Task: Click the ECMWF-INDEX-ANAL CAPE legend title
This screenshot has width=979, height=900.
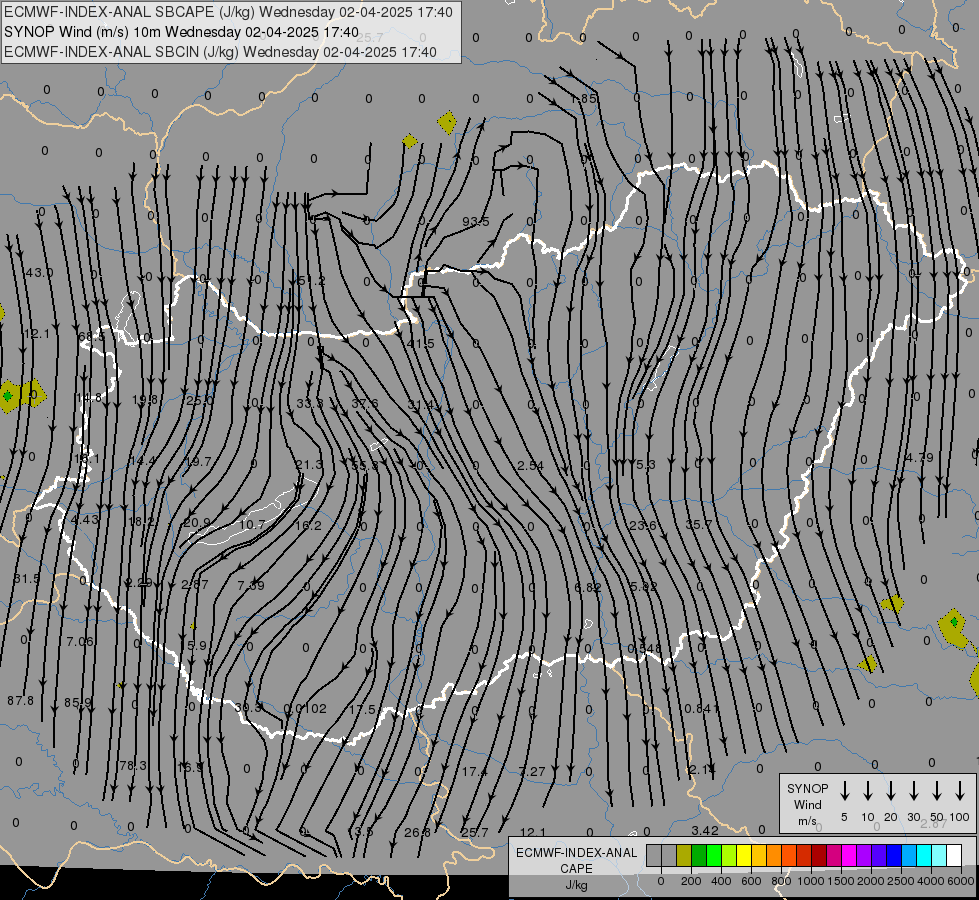Action: (x=576, y=869)
